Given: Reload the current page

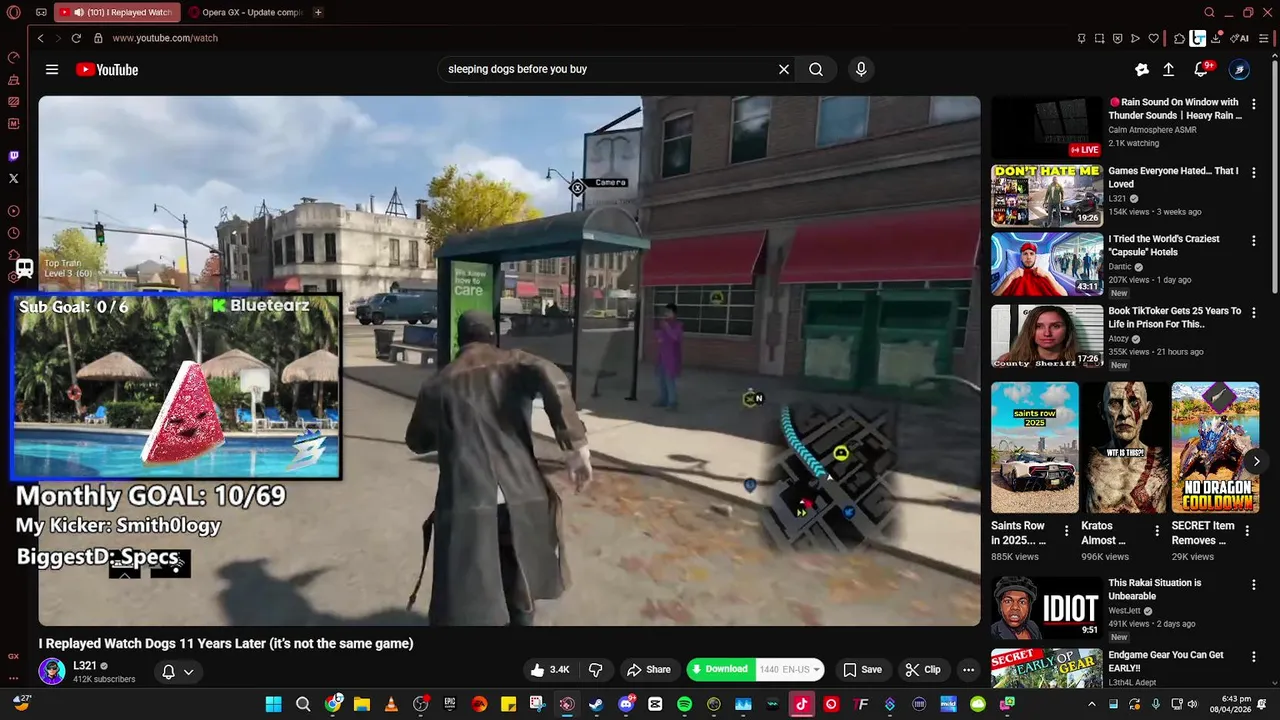Looking at the screenshot, I should tap(76, 38).
